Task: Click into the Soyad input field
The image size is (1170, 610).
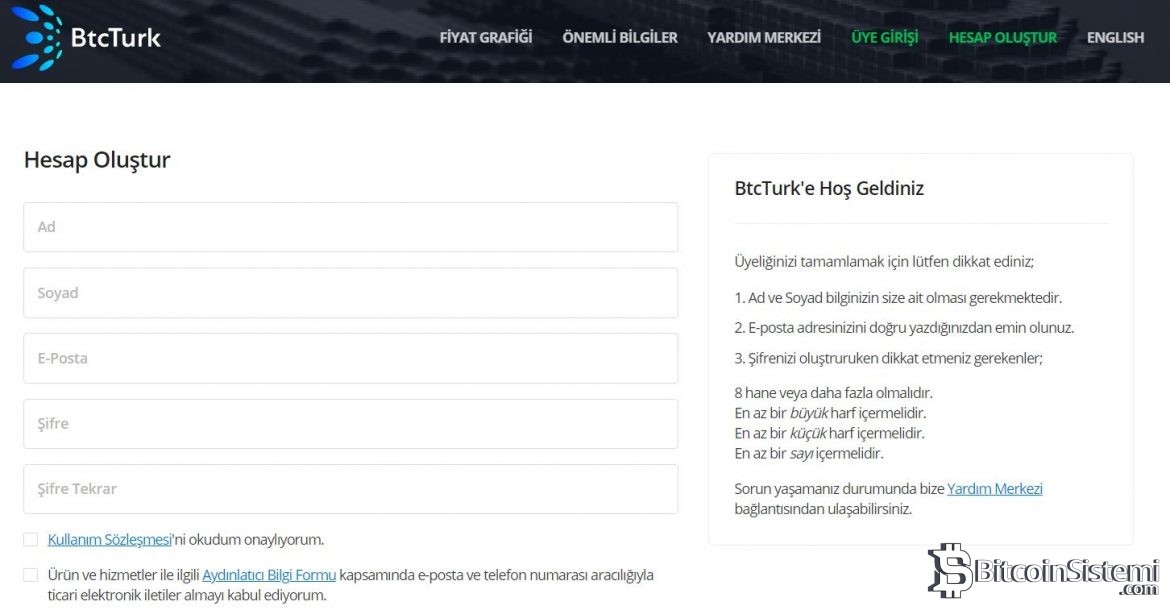Action: click(350, 293)
